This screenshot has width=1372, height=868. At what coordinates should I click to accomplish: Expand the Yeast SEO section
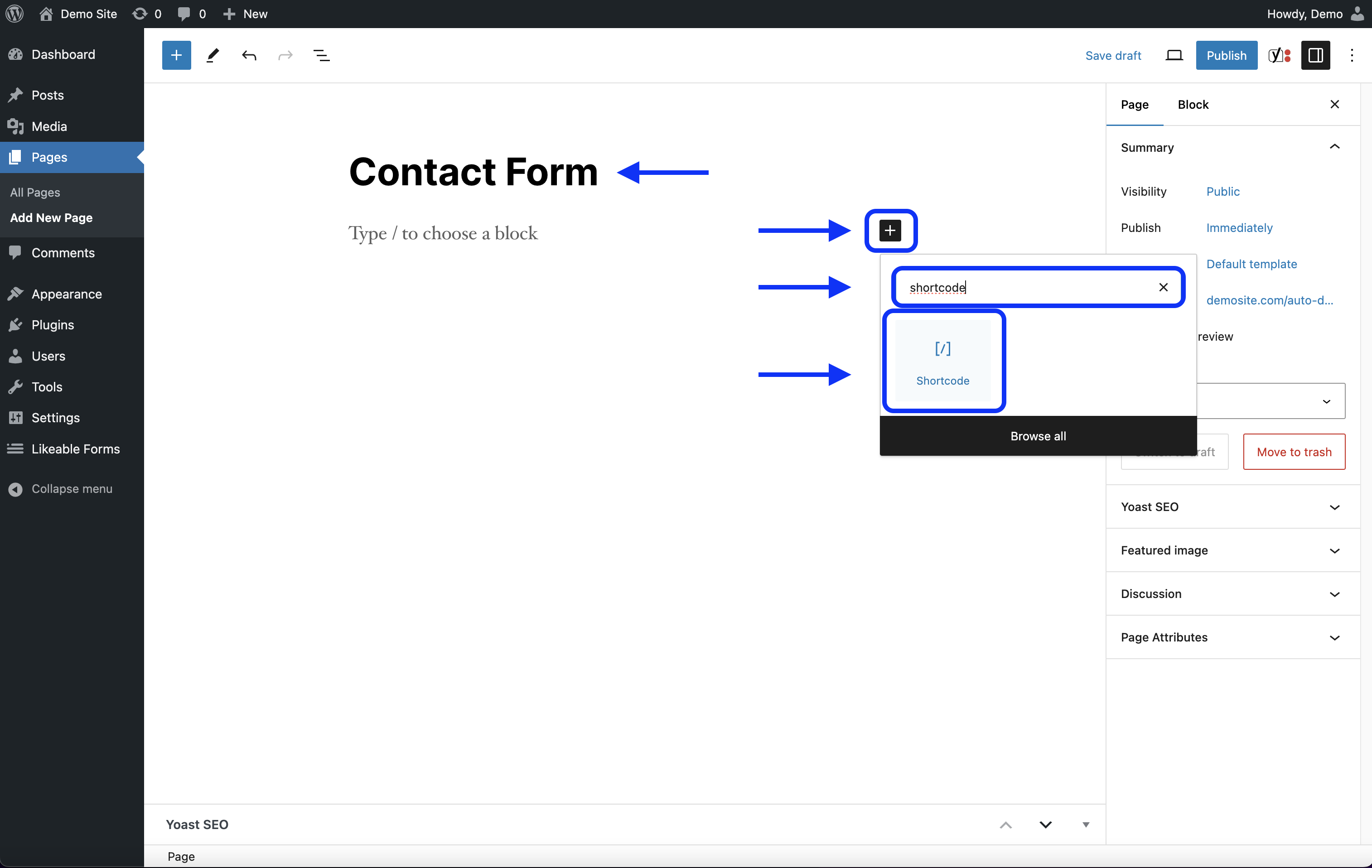pyautogui.click(x=1336, y=507)
